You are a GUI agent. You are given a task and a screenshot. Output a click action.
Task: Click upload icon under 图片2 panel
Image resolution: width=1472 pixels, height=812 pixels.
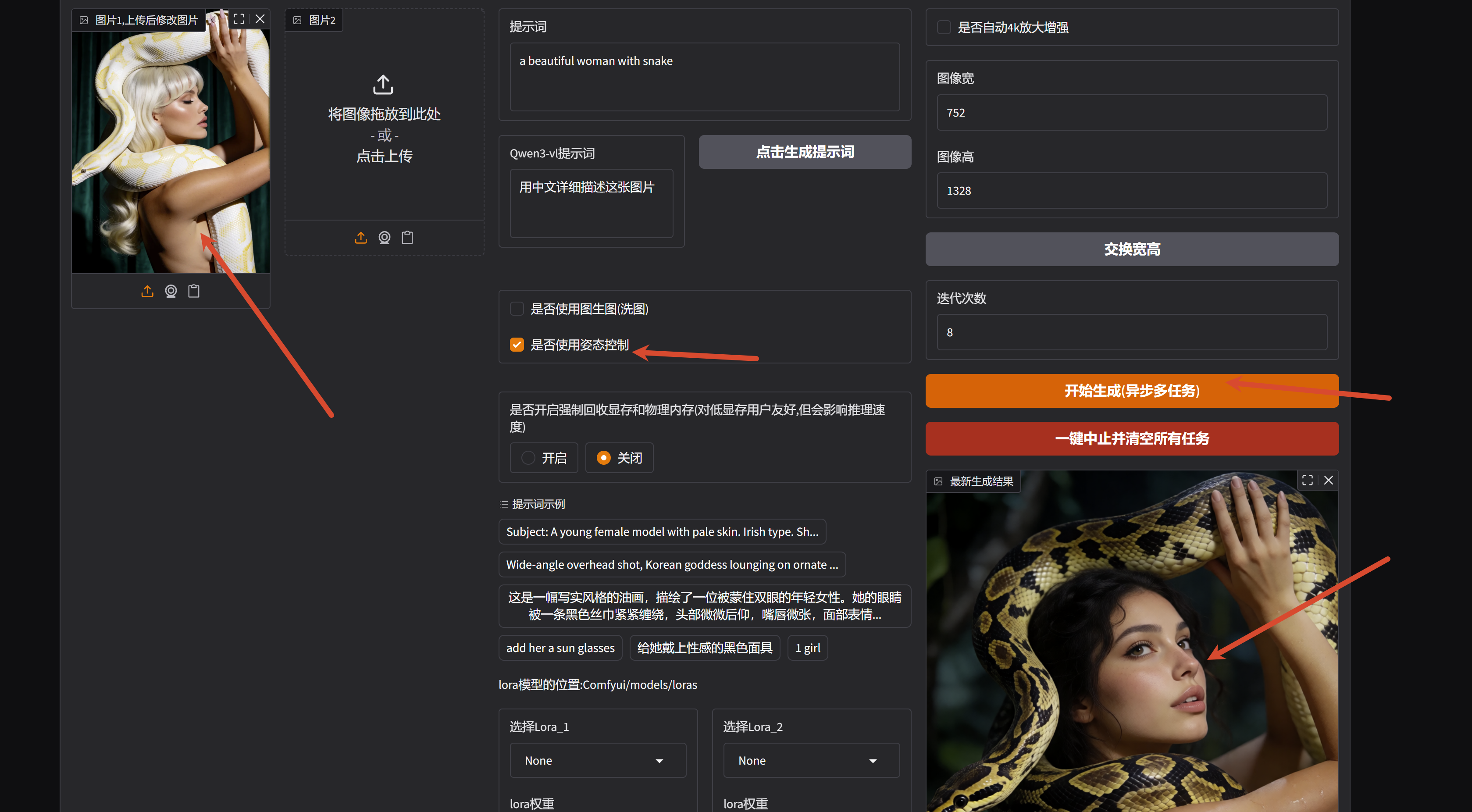(x=360, y=238)
